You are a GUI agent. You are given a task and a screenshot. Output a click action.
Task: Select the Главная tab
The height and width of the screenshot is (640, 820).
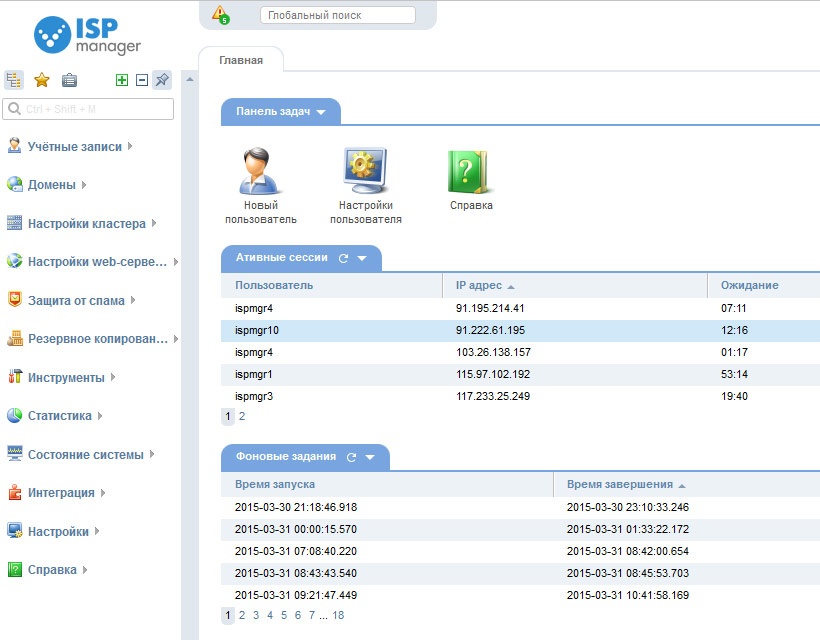pos(241,60)
